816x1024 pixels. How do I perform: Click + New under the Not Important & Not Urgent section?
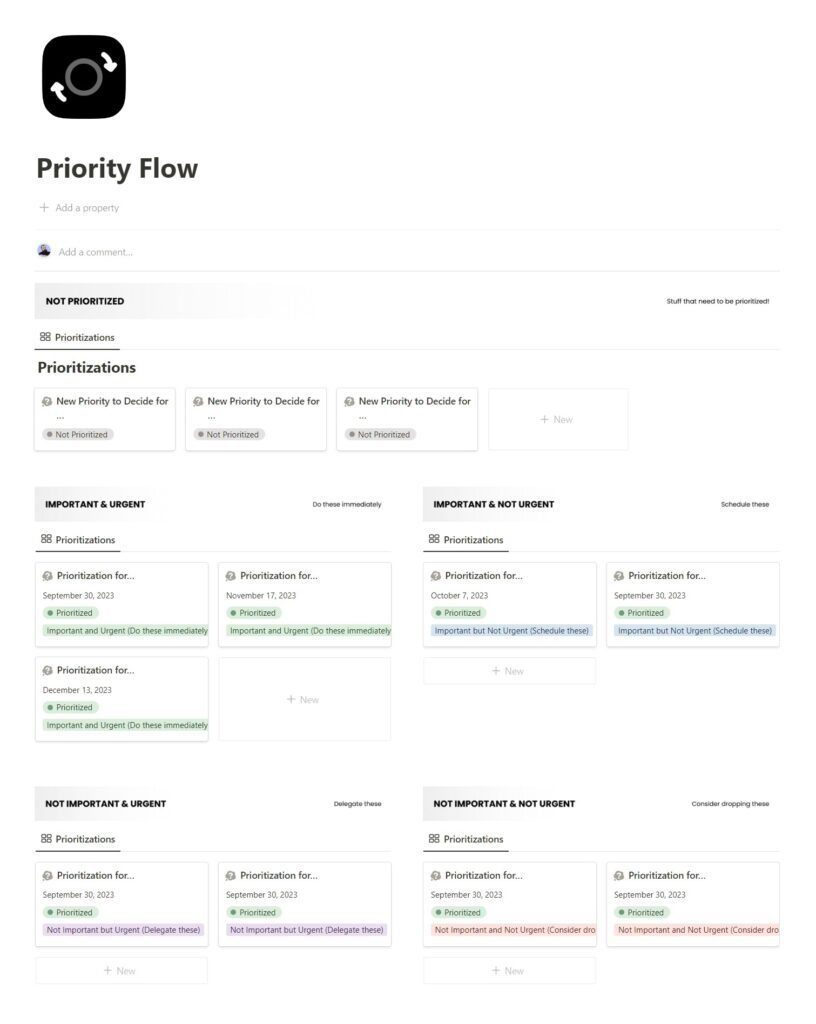coord(510,970)
